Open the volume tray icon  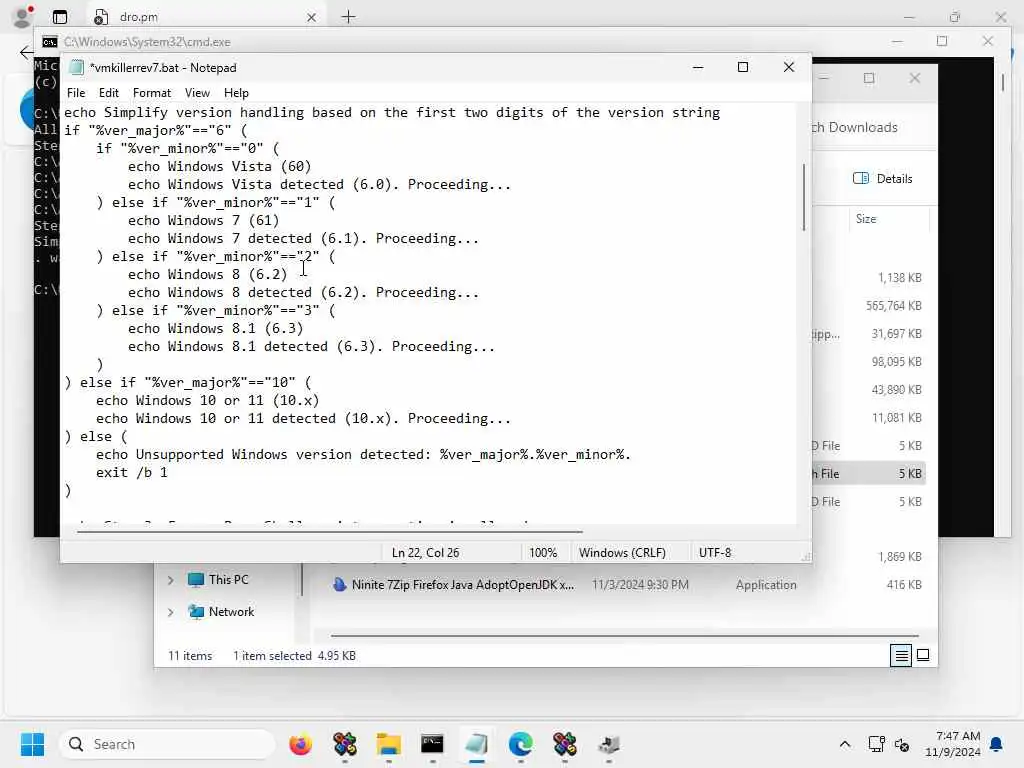point(902,744)
